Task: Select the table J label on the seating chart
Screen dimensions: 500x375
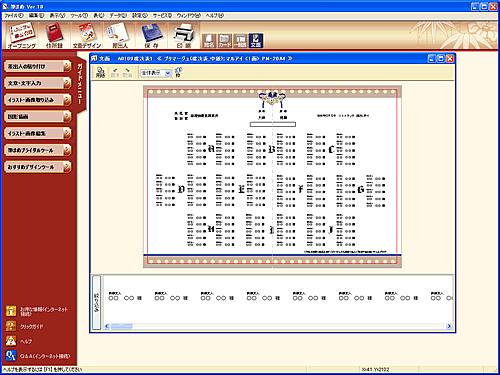Action: click(x=331, y=230)
